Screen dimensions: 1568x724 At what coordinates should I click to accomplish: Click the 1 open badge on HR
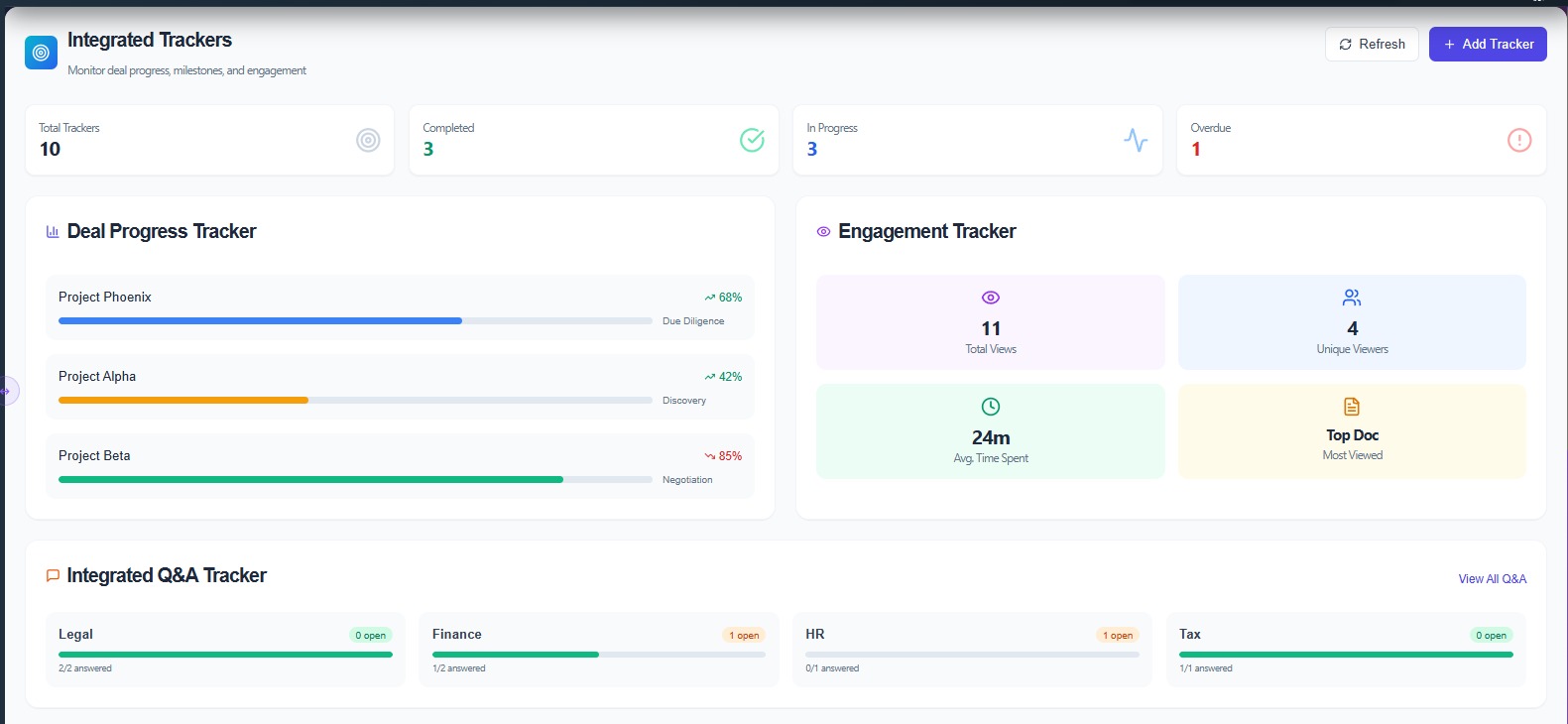pos(1117,636)
